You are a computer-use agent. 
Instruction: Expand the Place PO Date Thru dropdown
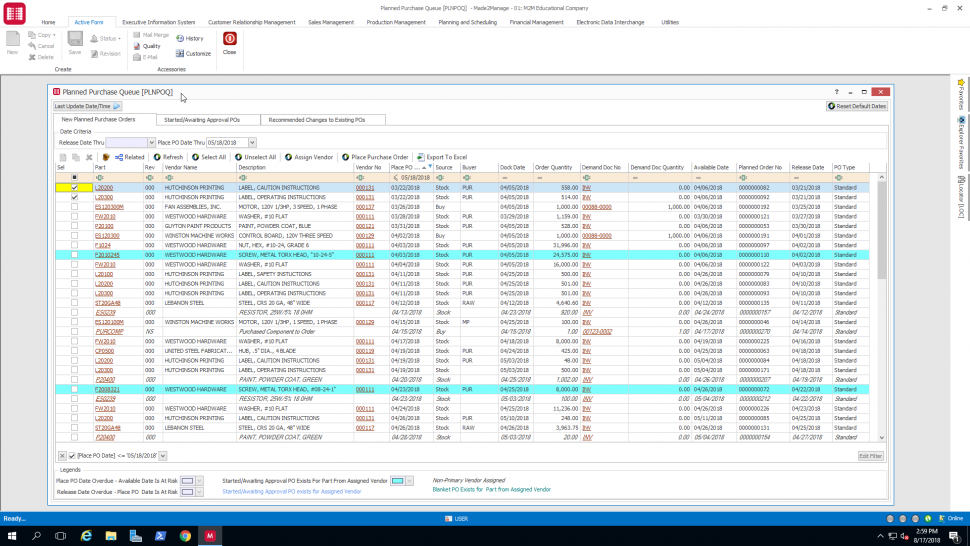[x=252, y=143]
